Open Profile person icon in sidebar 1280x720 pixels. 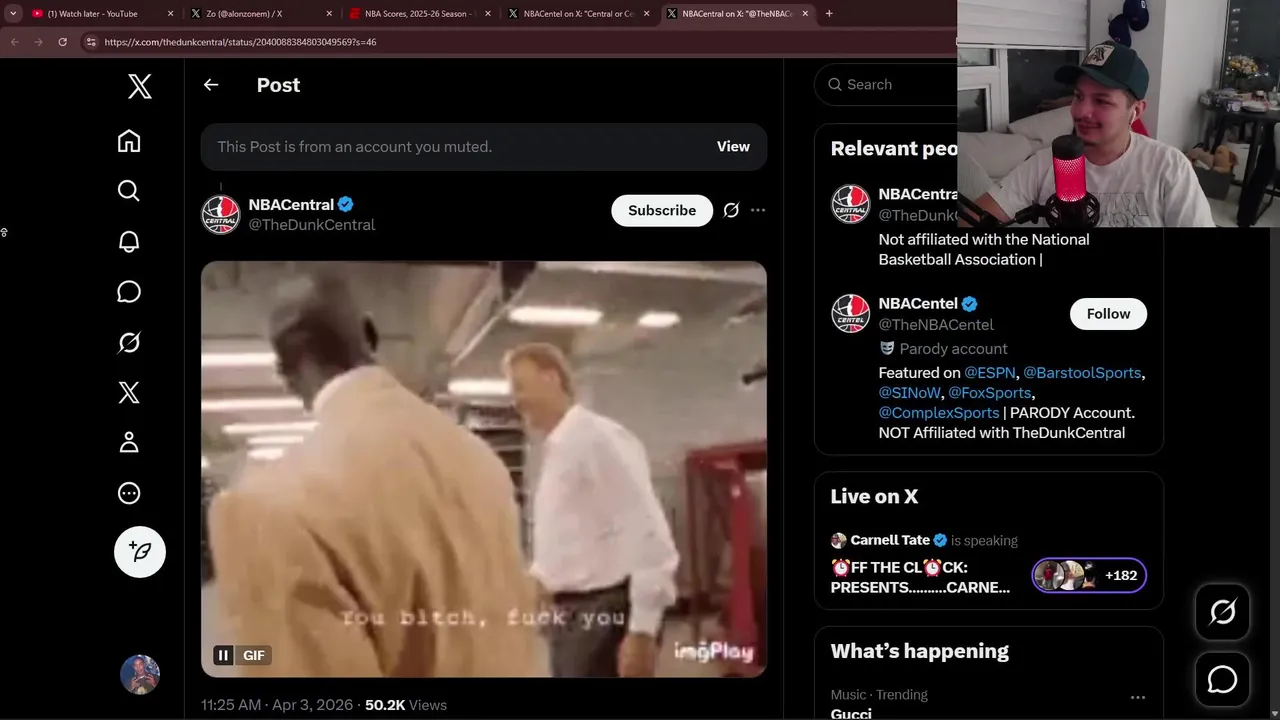(129, 442)
